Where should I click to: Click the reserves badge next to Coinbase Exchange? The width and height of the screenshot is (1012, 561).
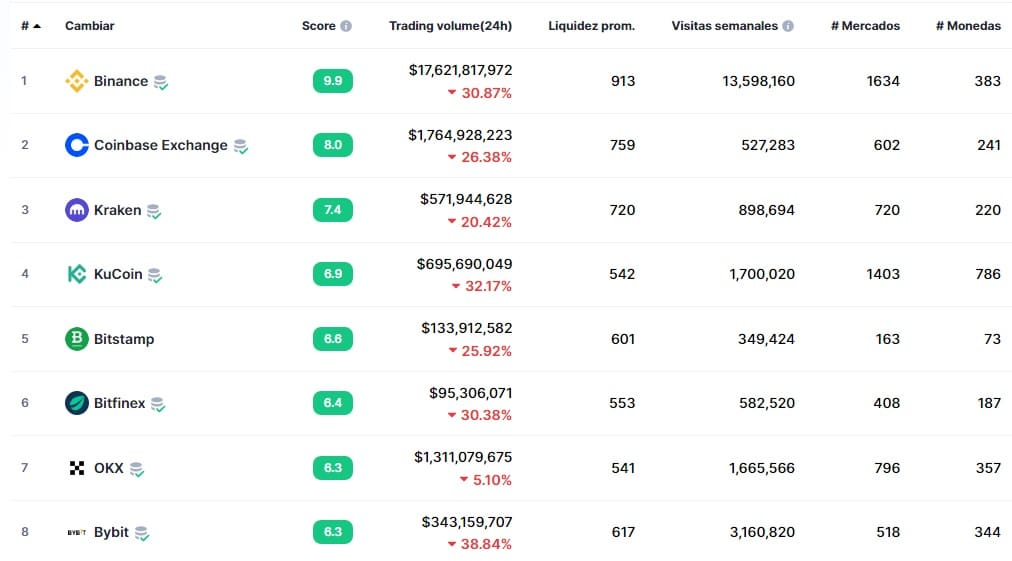(x=241, y=147)
